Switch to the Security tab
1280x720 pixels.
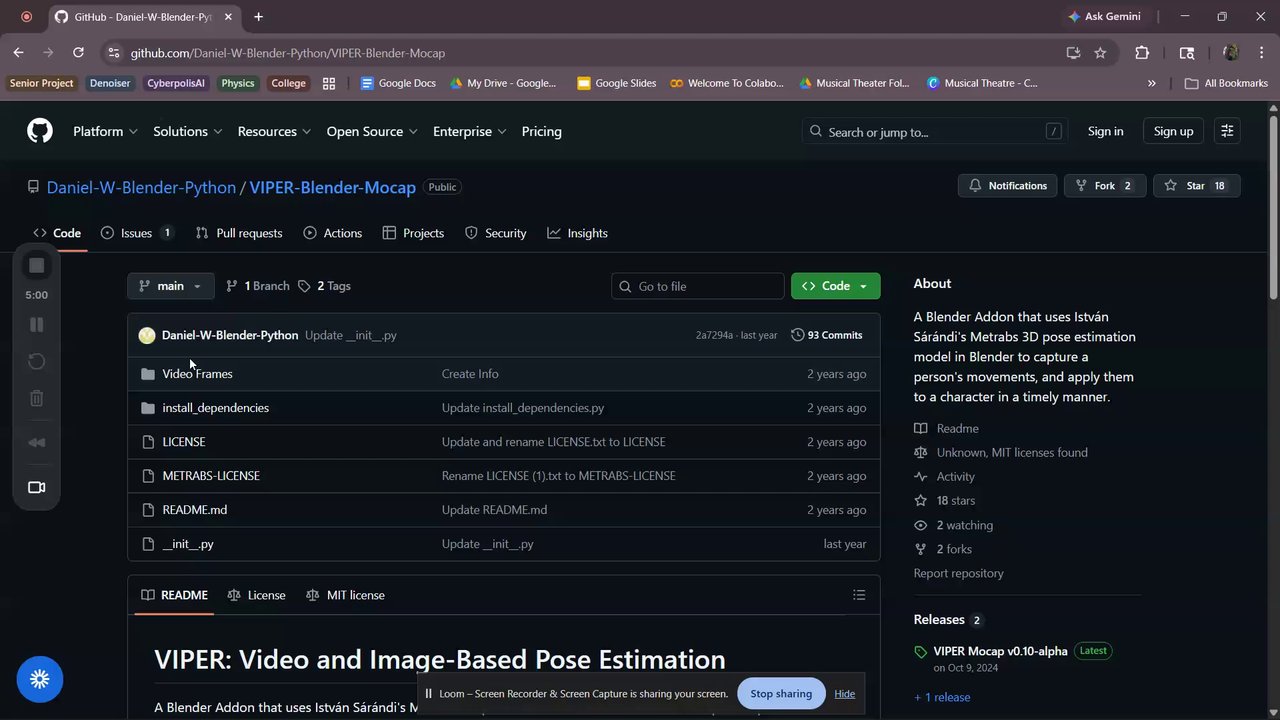coord(495,233)
